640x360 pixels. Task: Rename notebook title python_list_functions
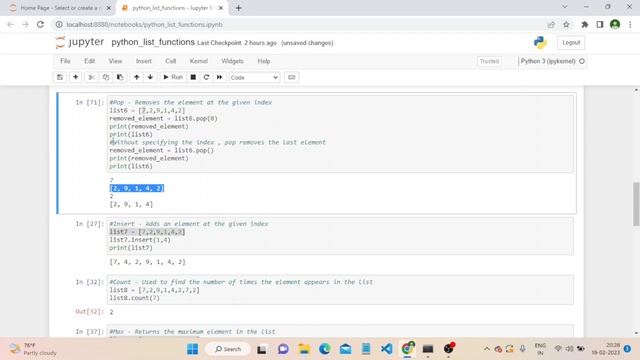tap(153, 42)
